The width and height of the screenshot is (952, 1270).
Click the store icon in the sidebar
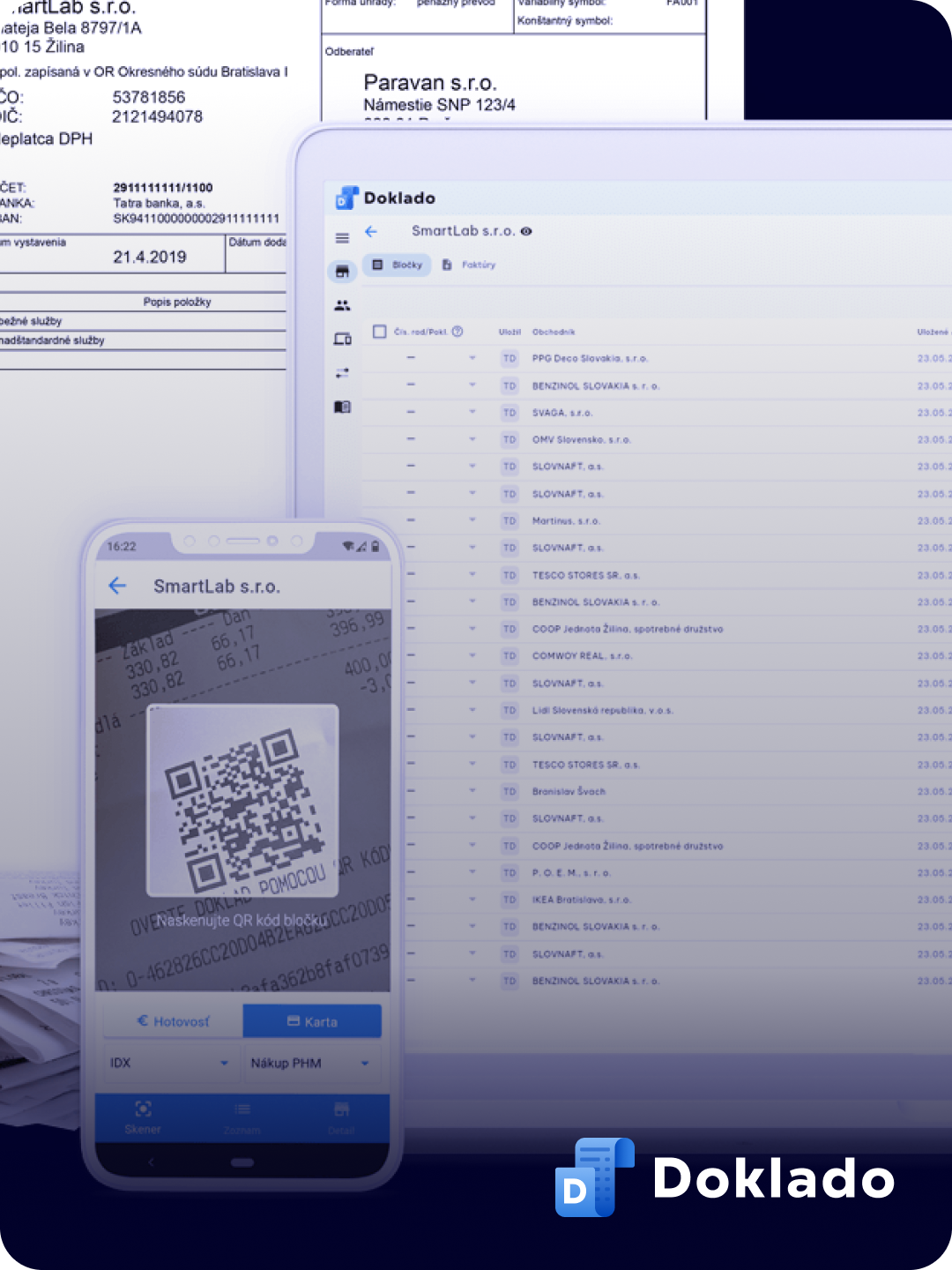(x=343, y=272)
